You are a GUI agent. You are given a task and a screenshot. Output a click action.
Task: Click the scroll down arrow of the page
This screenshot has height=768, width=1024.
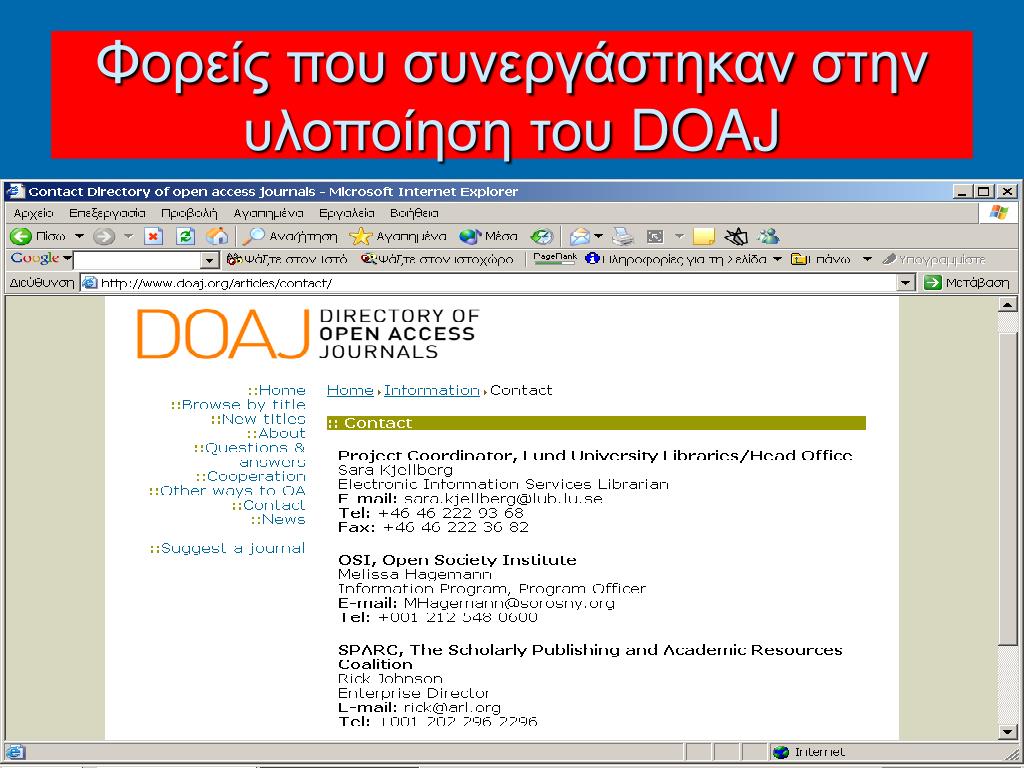click(1007, 732)
